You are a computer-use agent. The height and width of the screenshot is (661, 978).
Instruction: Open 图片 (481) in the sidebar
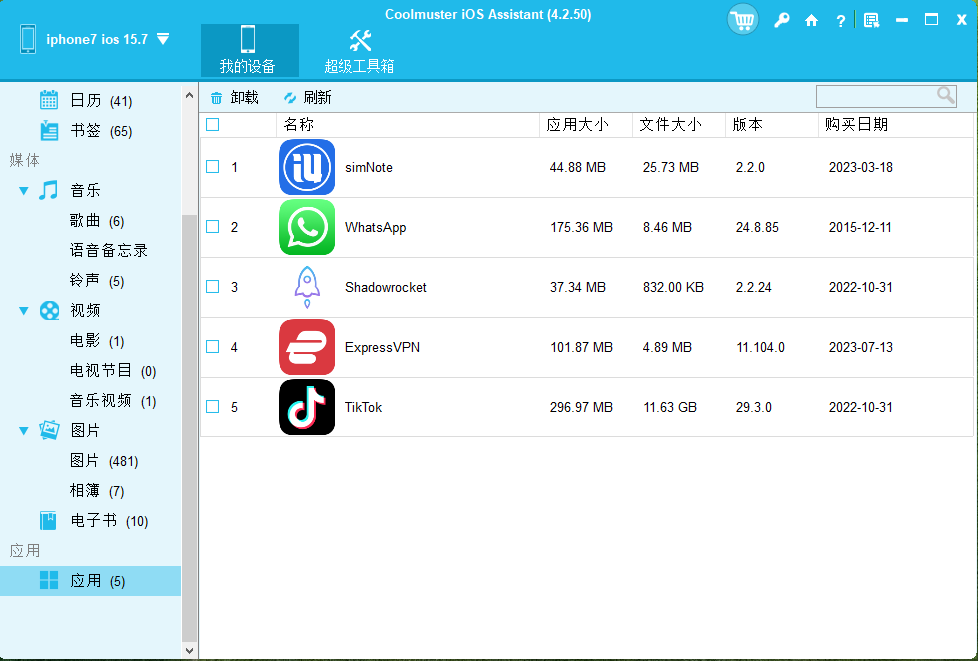point(104,461)
